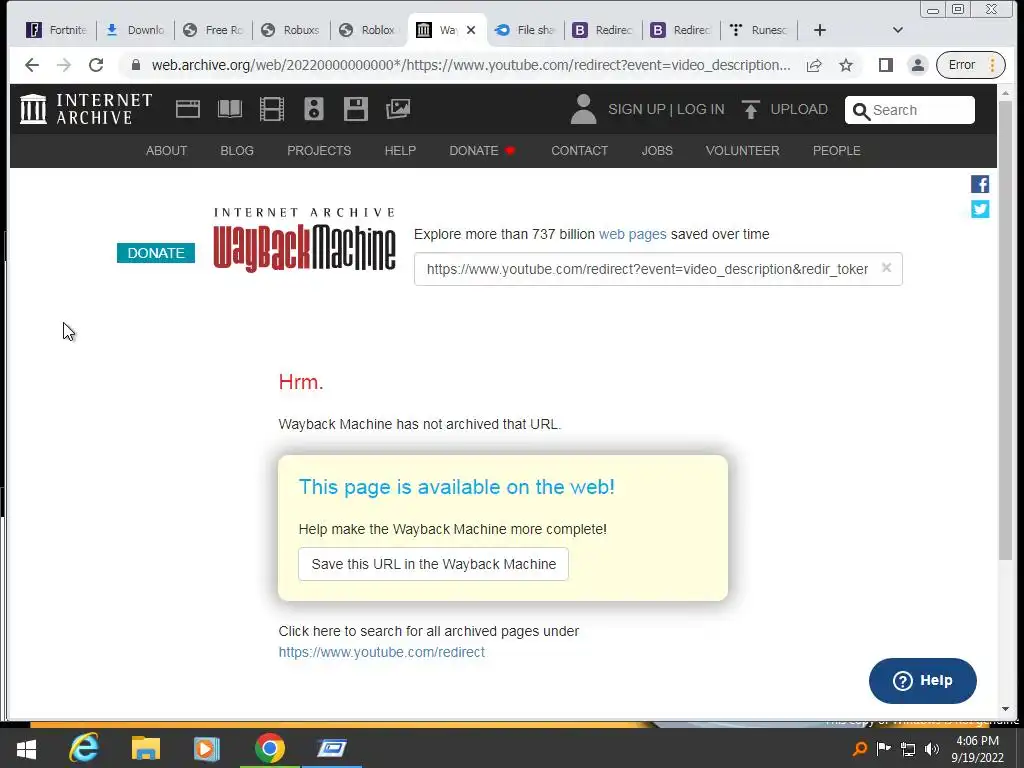
Task: Bookmark this page with star icon
Action: click(x=846, y=65)
